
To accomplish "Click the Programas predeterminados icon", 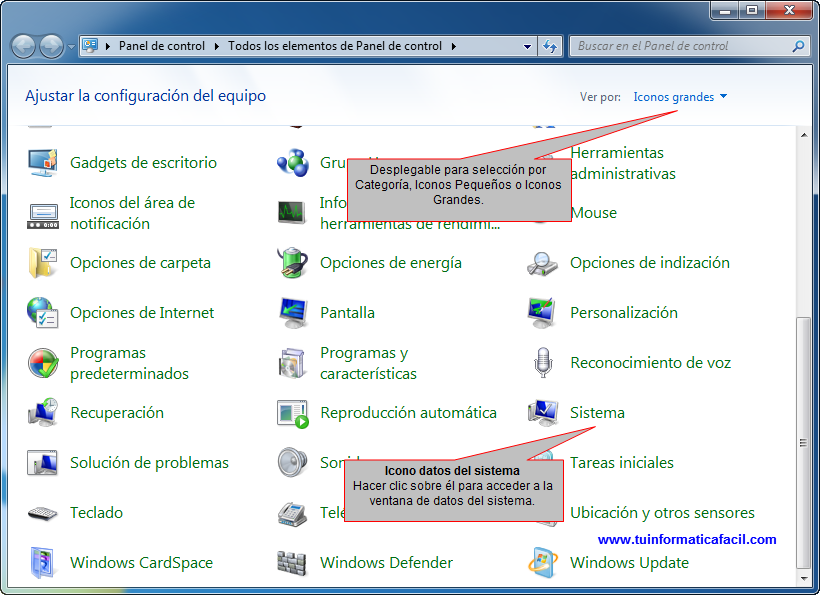I will pyautogui.click(x=42, y=363).
